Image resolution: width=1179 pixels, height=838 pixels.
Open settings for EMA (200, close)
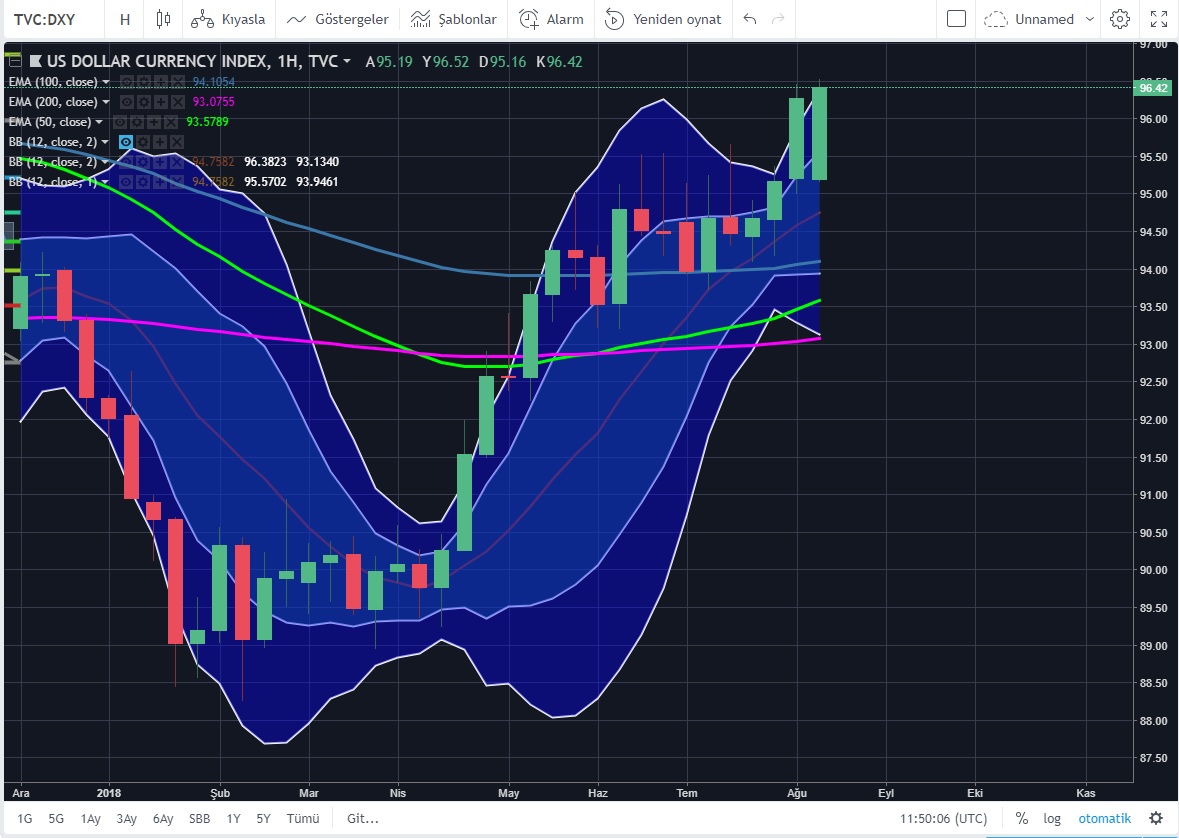click(x=144, y=102)
